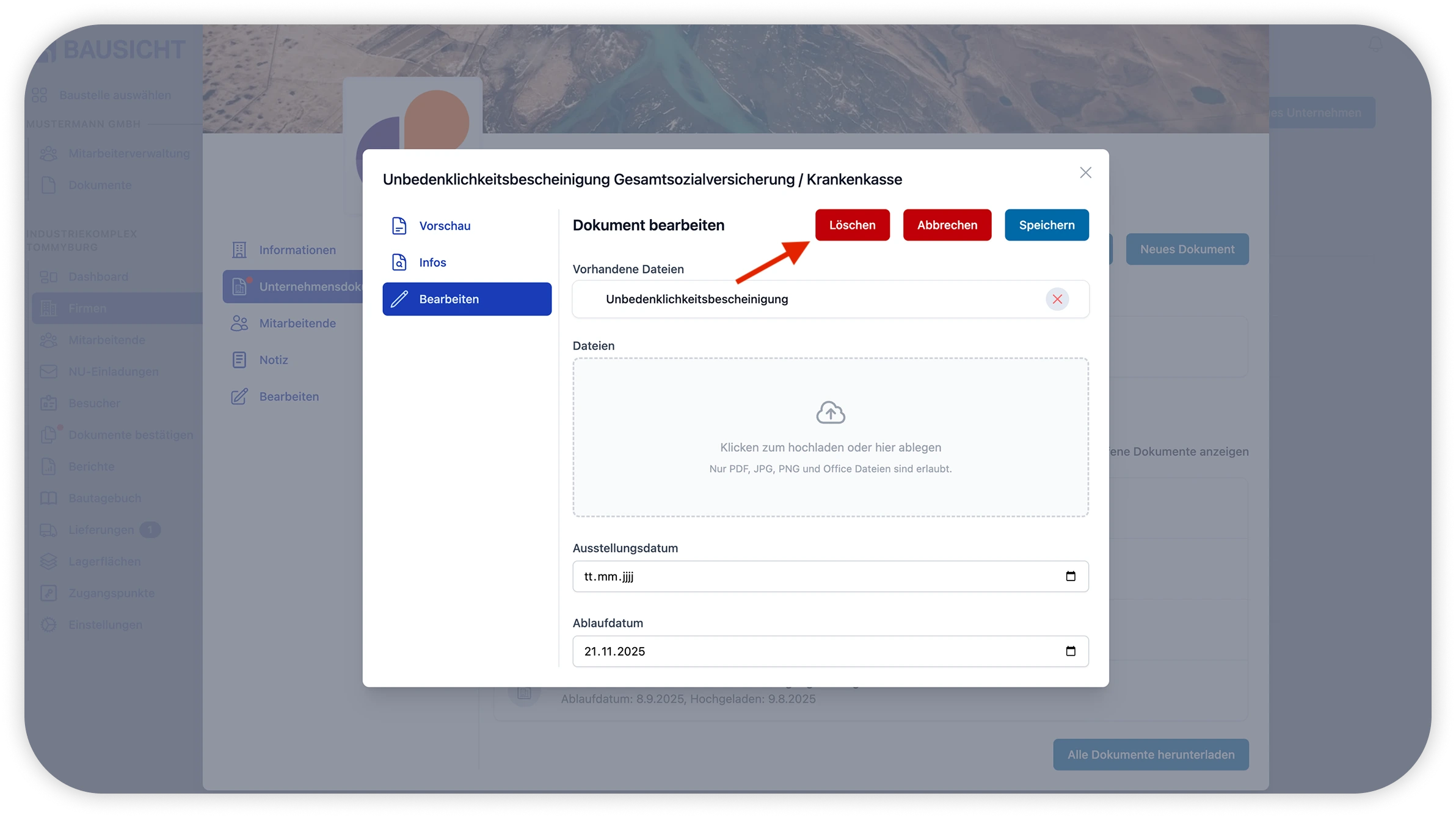
Task: Open Berichte in sidebar
Action: pyautogui.click(x=91, y=466)
